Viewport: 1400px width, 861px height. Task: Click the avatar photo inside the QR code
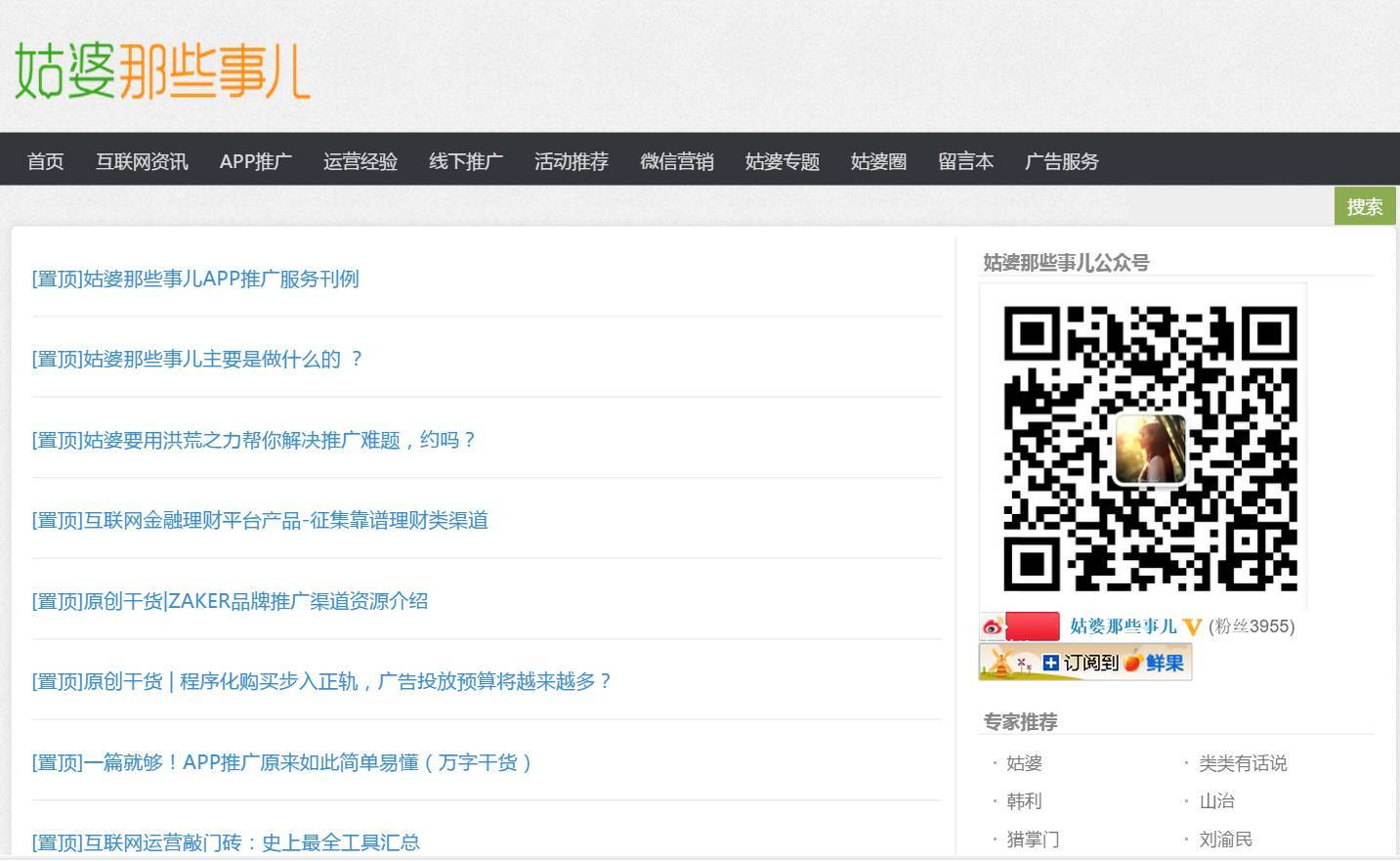(x=1151, y=449)
